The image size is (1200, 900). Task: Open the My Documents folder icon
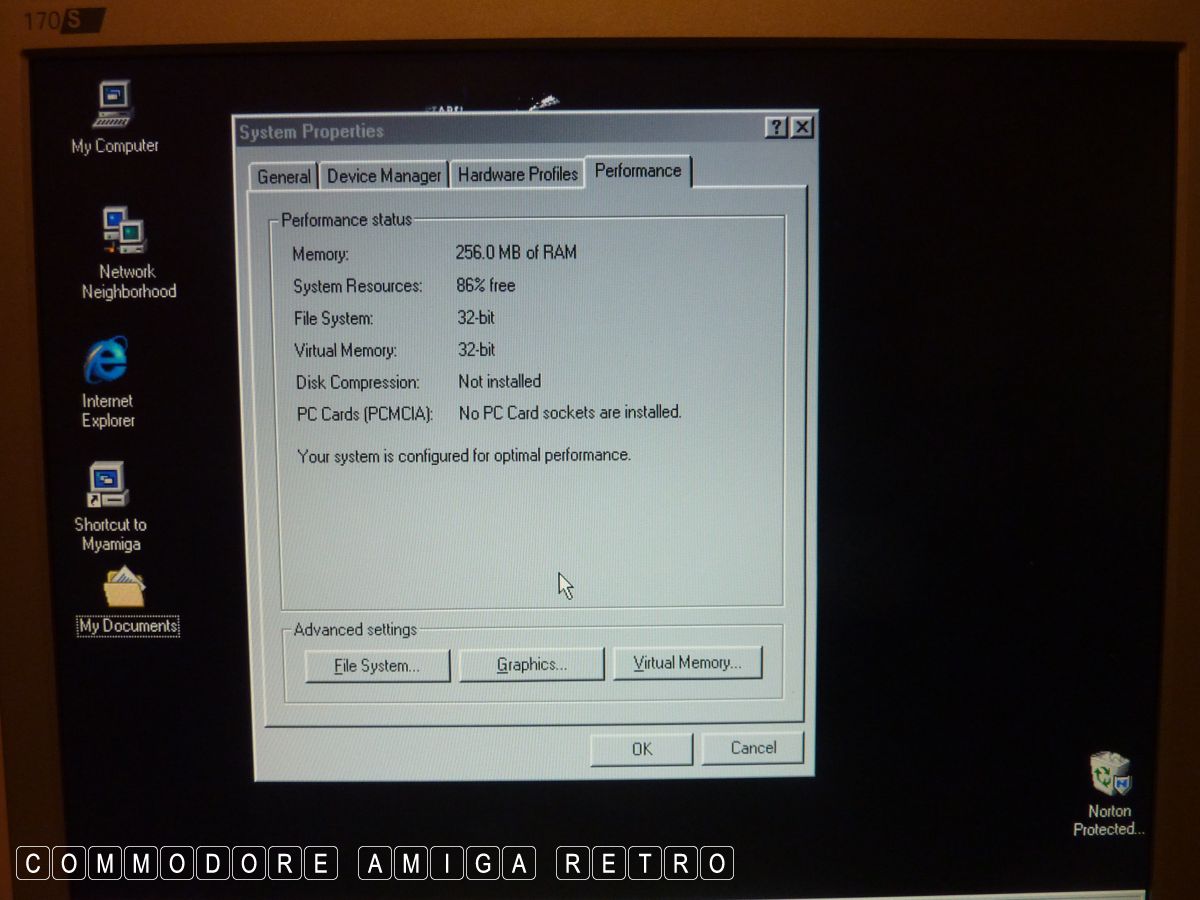coord(125,590)
